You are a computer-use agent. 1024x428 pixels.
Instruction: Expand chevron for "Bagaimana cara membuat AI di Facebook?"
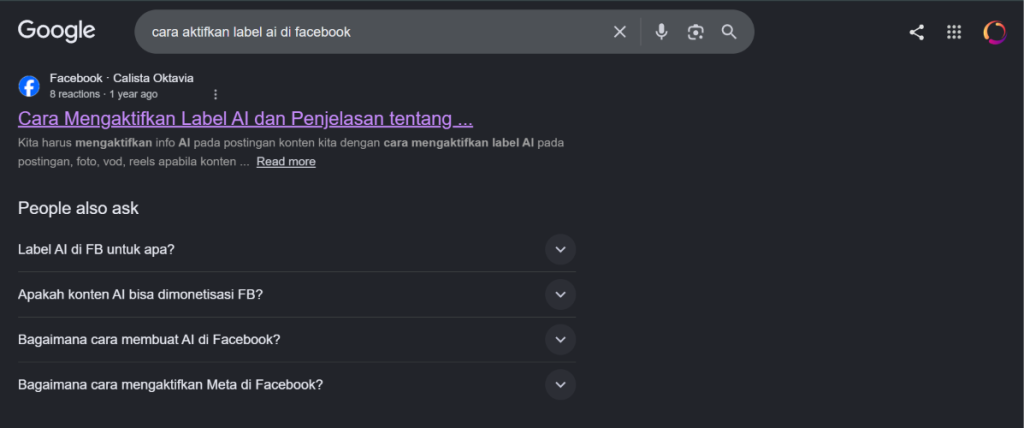pyautogui.click(x=560, y=339)
